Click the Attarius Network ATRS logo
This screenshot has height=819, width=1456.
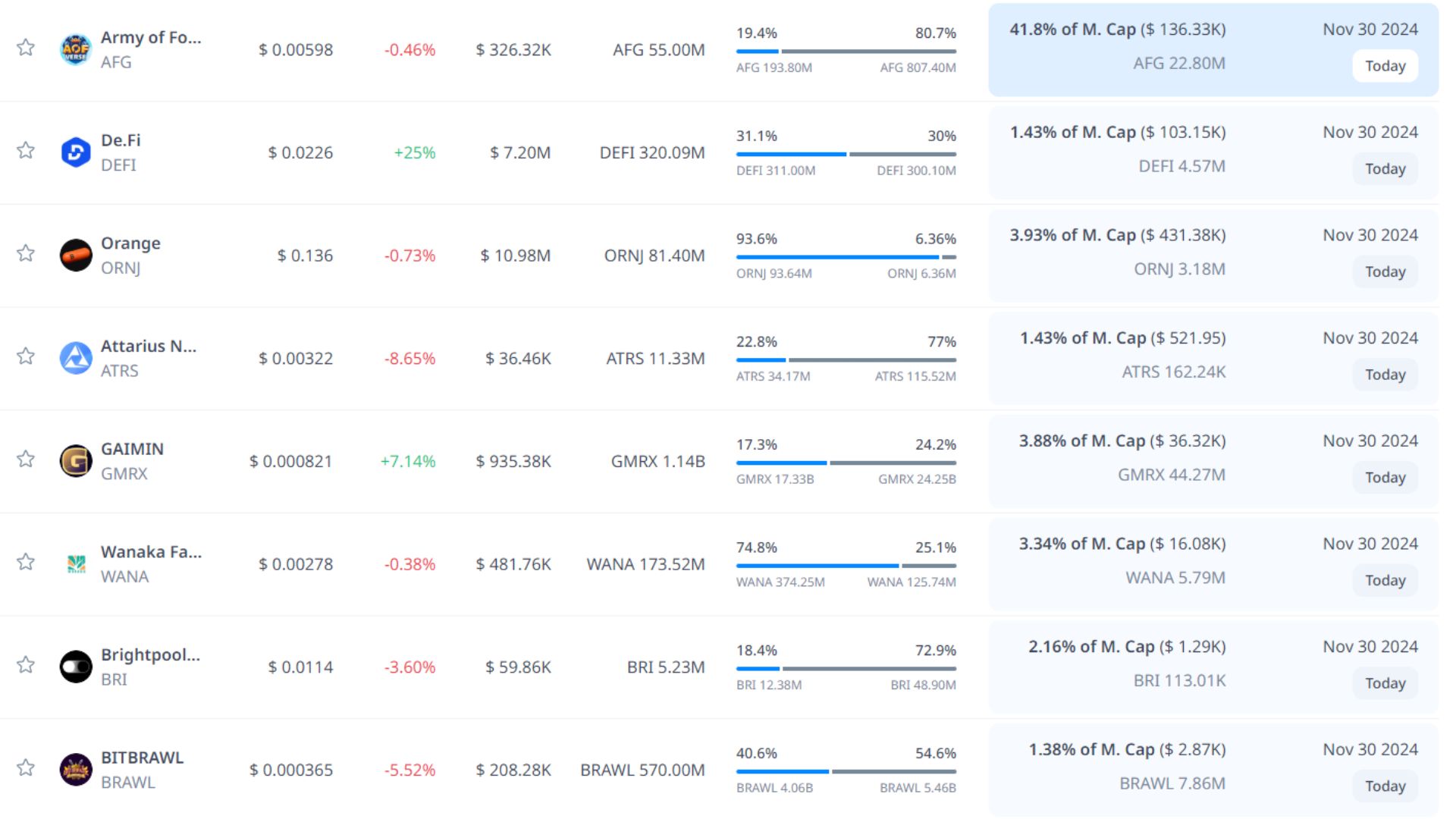(x=75, y=358)
